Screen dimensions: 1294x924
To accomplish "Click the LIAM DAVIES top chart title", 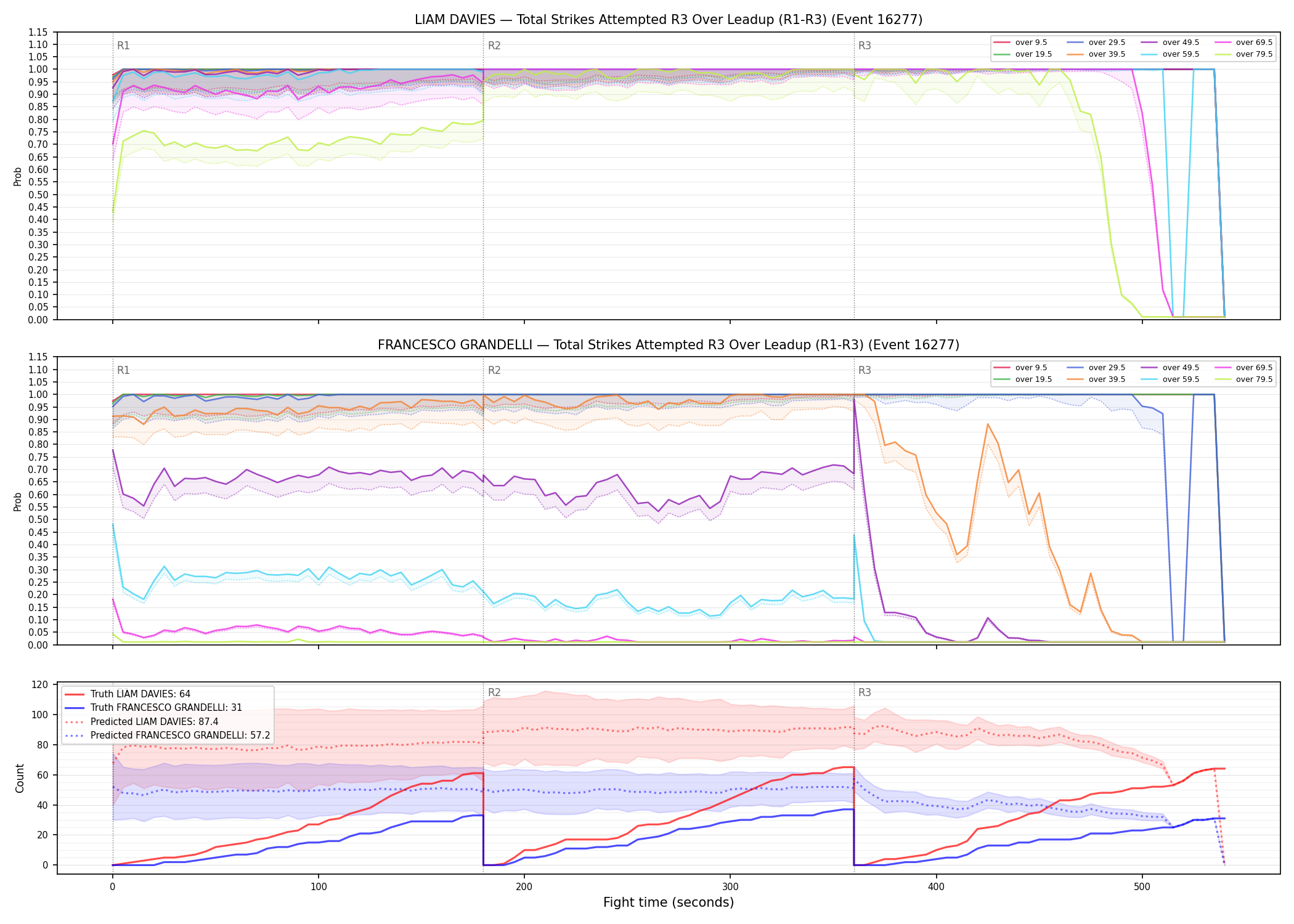I will [x=669, y=20].
